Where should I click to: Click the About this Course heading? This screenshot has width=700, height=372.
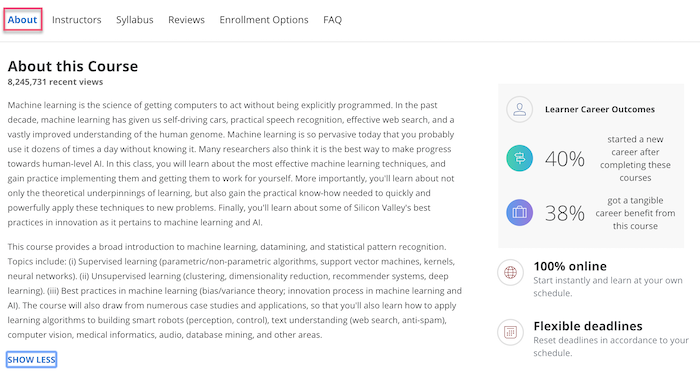click(73, 66)
